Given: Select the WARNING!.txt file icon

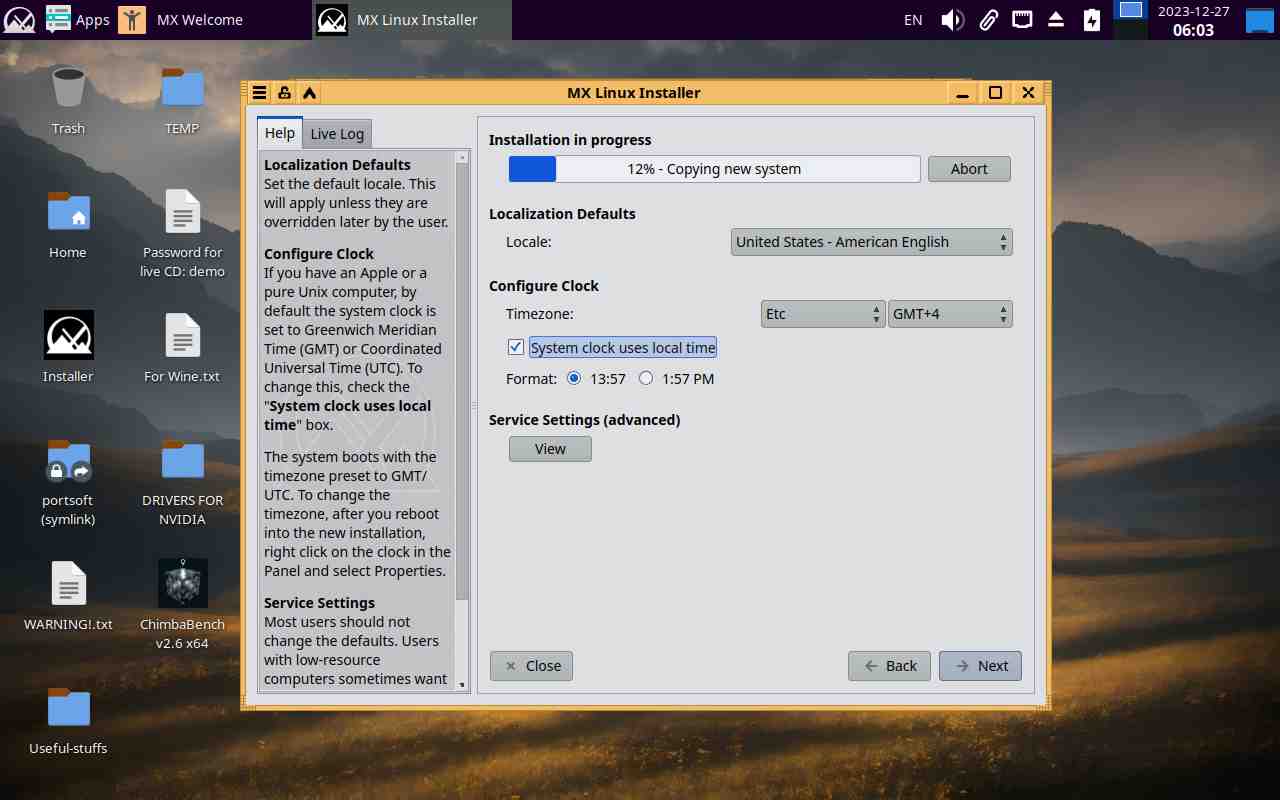Looking at the screenshot, I should [68, 596].
